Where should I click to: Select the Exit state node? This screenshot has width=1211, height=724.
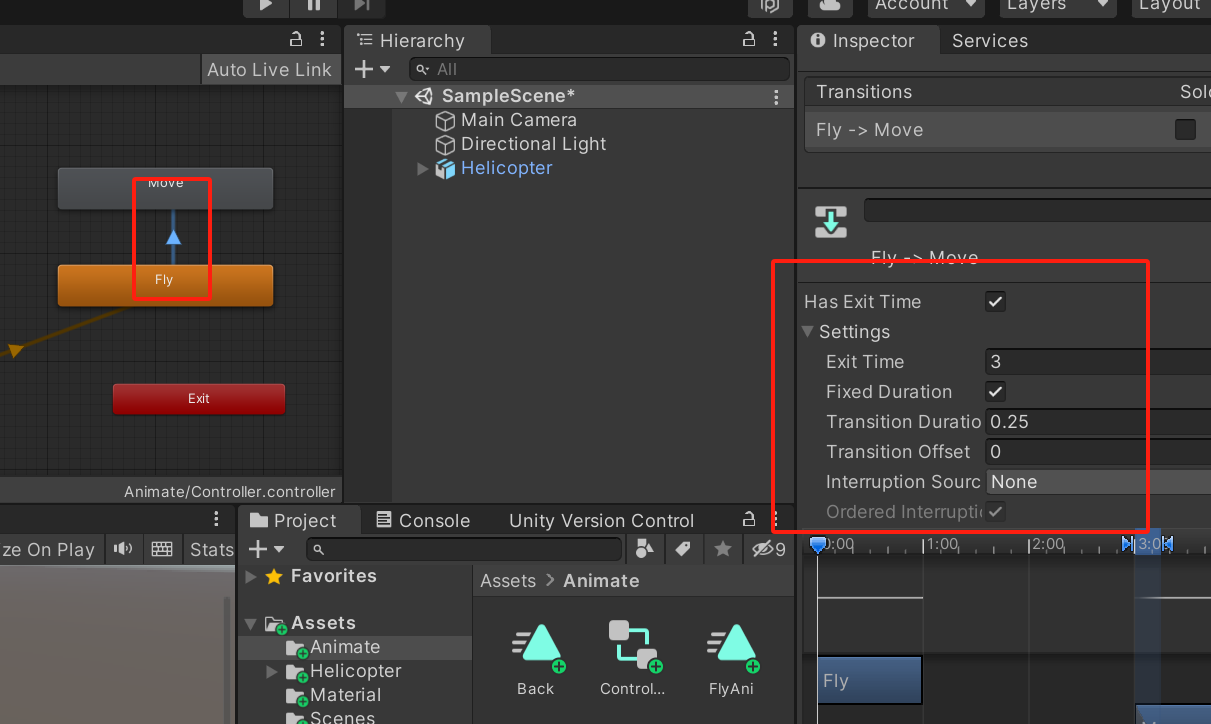(199, 399)
